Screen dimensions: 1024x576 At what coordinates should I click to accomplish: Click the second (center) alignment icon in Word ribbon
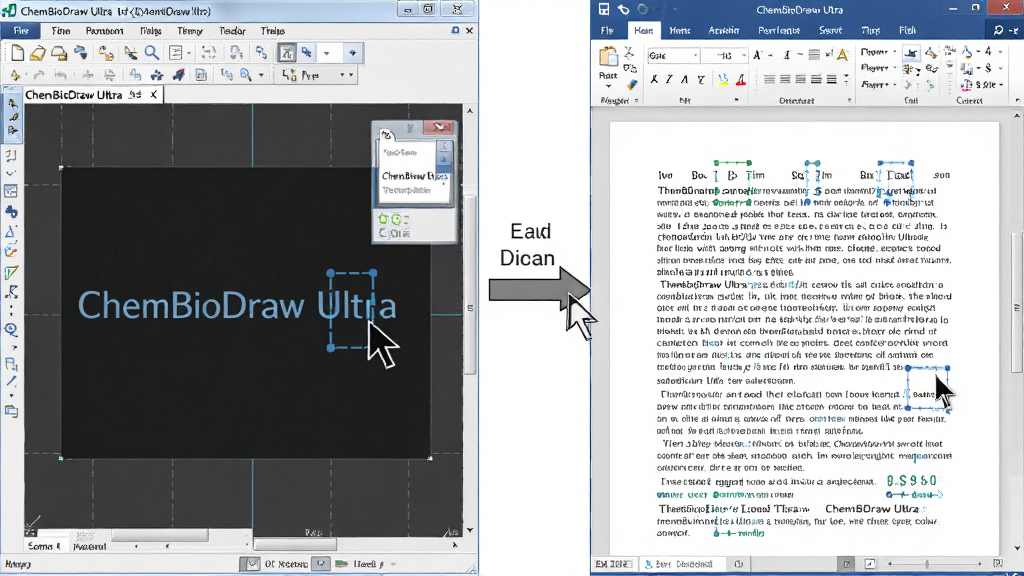click(785, 80)
